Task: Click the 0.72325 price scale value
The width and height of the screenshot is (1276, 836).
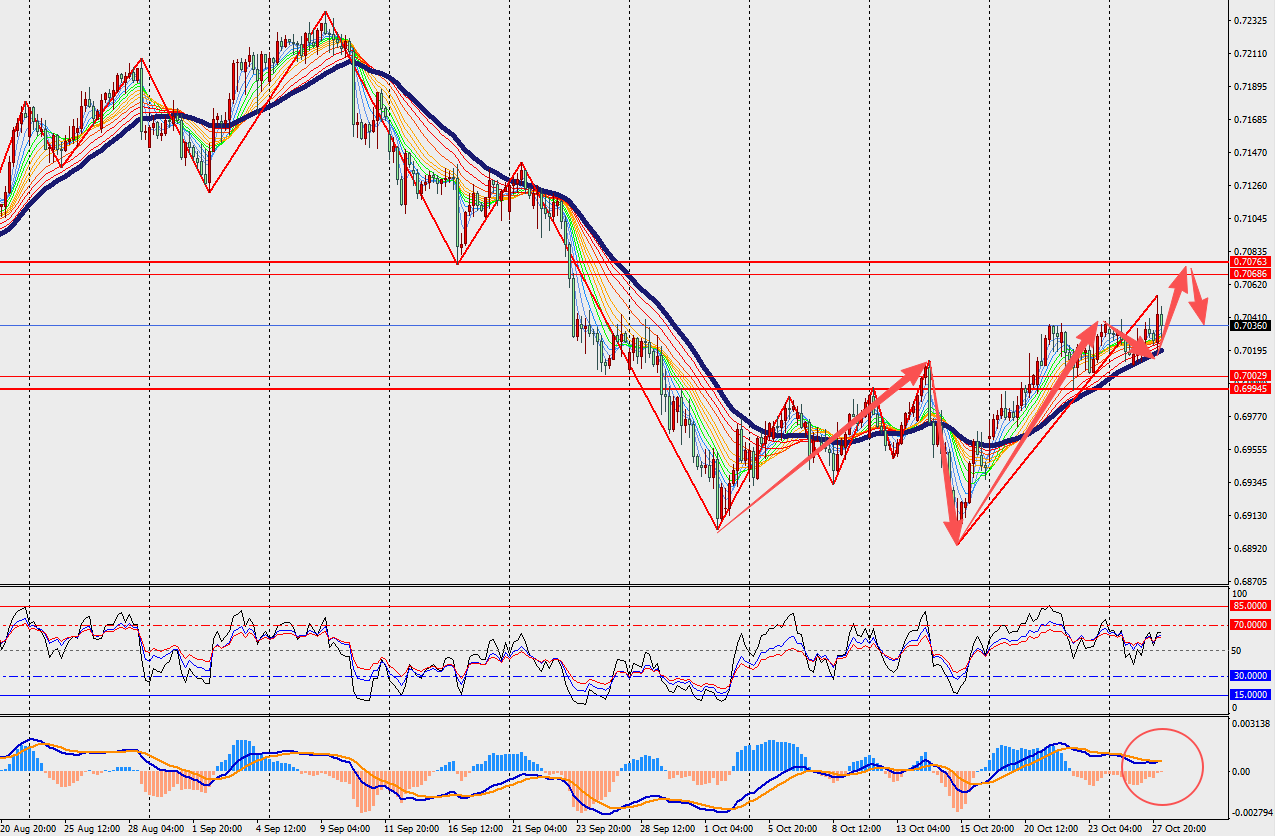Action: coord(1251,20)
